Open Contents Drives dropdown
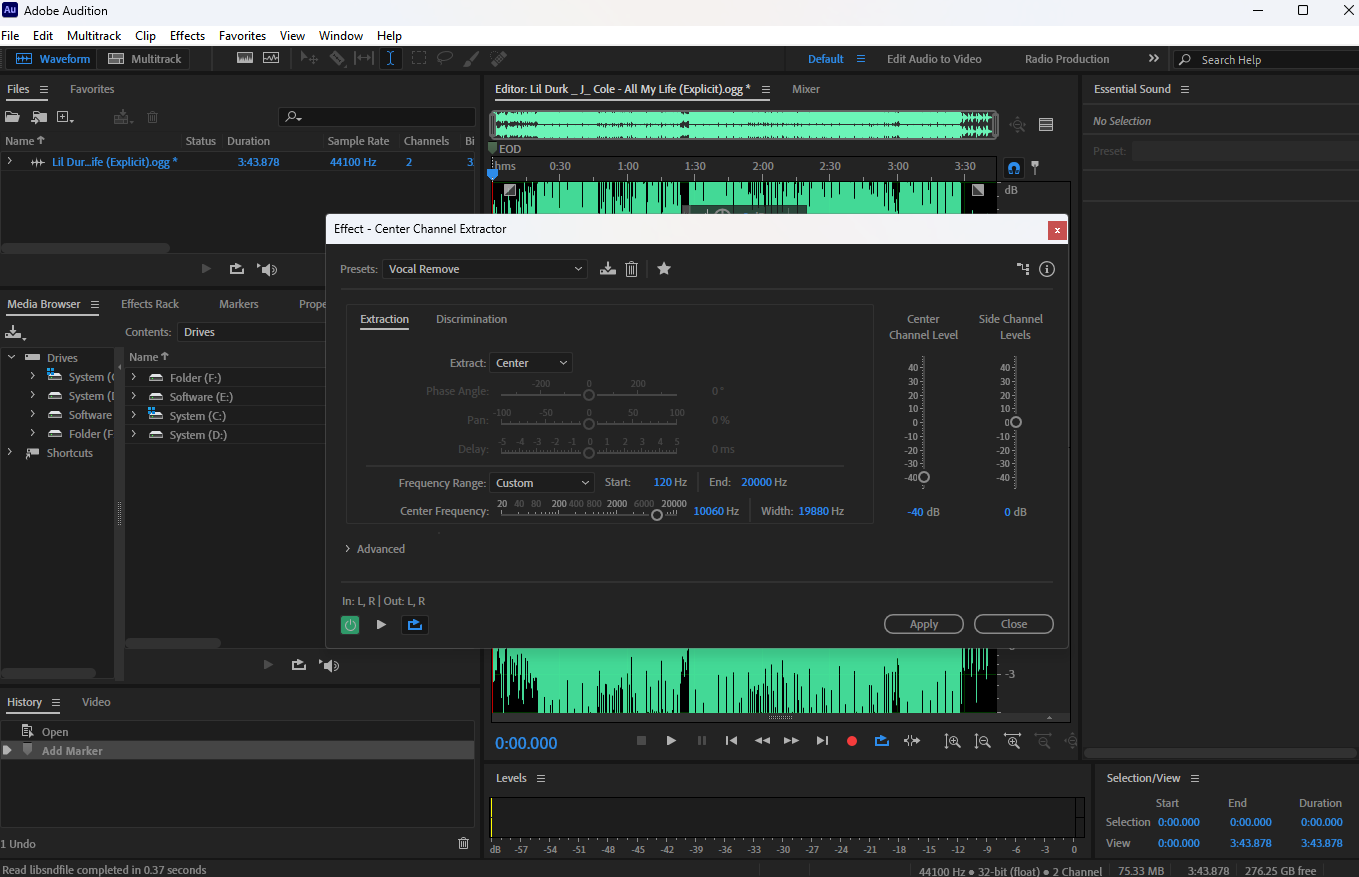Viewport: 1359px width, 877px height. point(252,332)
